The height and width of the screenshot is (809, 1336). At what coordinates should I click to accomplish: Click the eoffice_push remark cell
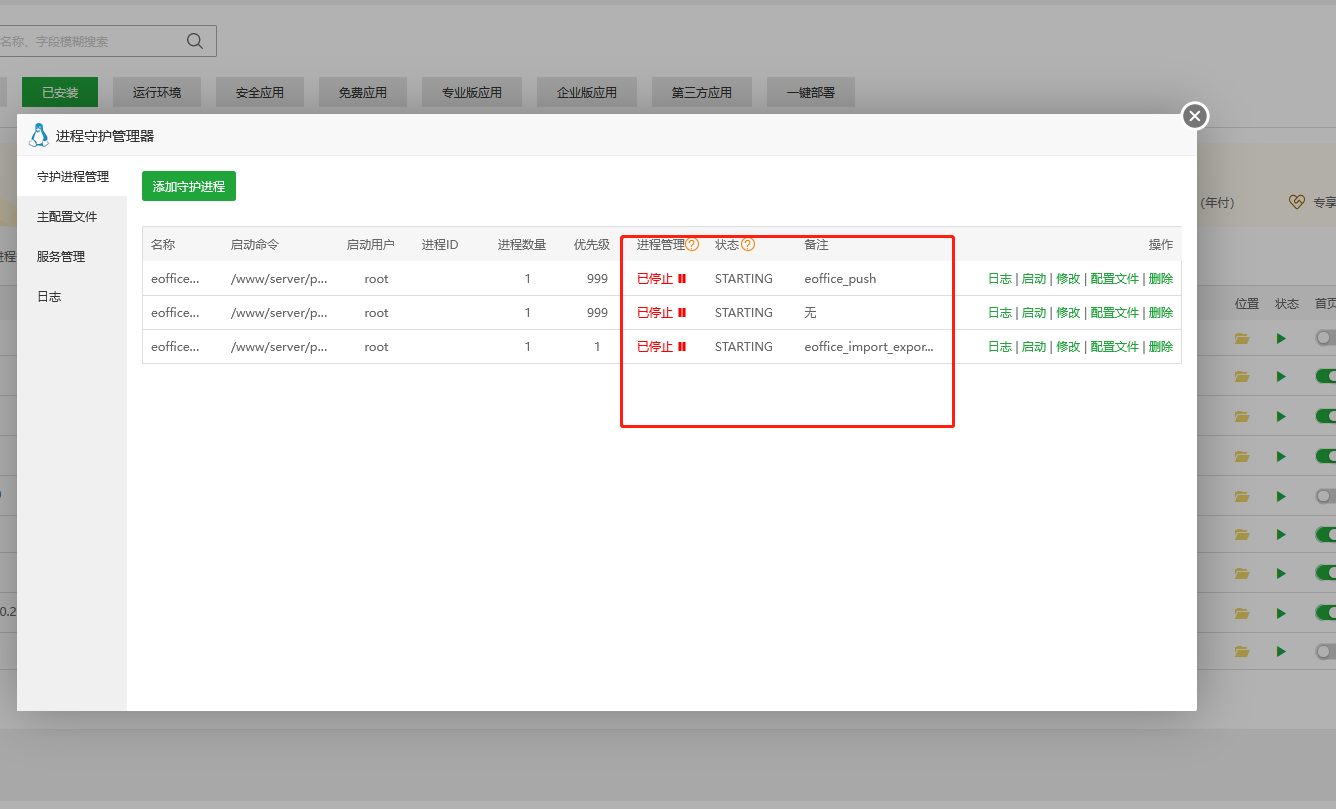[x=840, y=279]
